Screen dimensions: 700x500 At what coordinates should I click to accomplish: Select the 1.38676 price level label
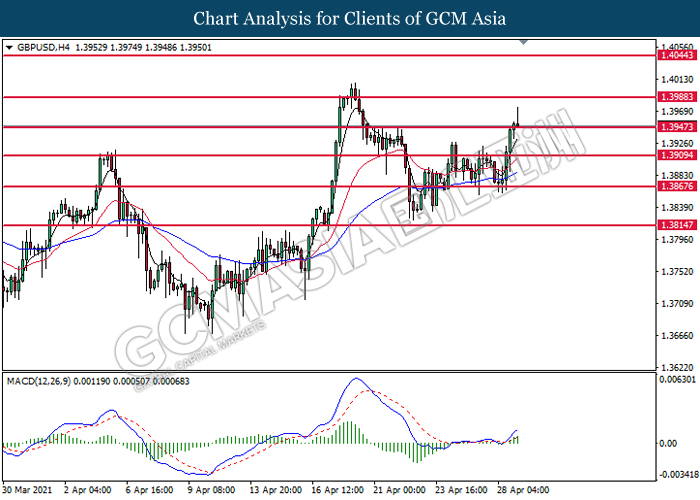[x=677, y=186]
